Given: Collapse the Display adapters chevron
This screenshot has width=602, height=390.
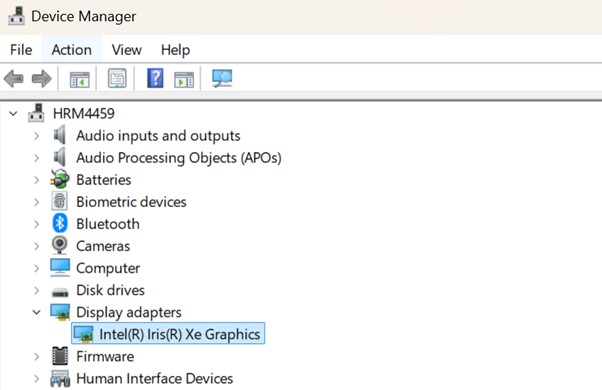Looking at the screenshot, I should coord(36,312).
